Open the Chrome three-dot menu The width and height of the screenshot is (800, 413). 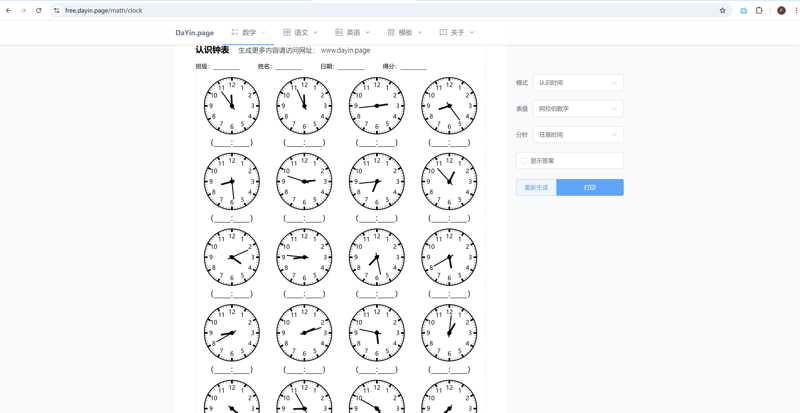pyautogui.click(x=795, y=11)
